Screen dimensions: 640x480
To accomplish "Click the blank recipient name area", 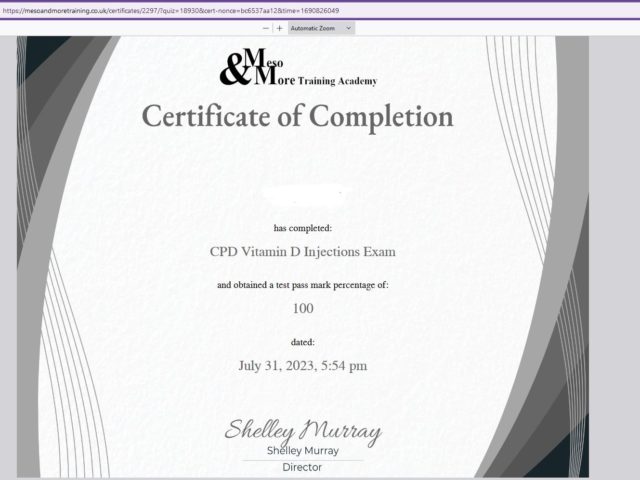I will (x=302, y=190).
